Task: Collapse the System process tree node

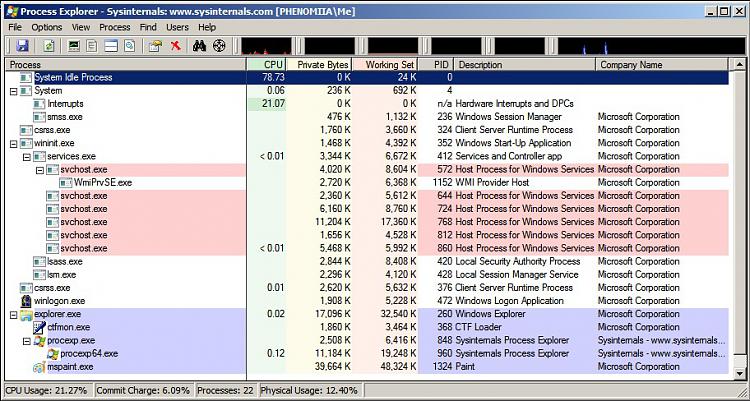Action: [x=13, y=91]
